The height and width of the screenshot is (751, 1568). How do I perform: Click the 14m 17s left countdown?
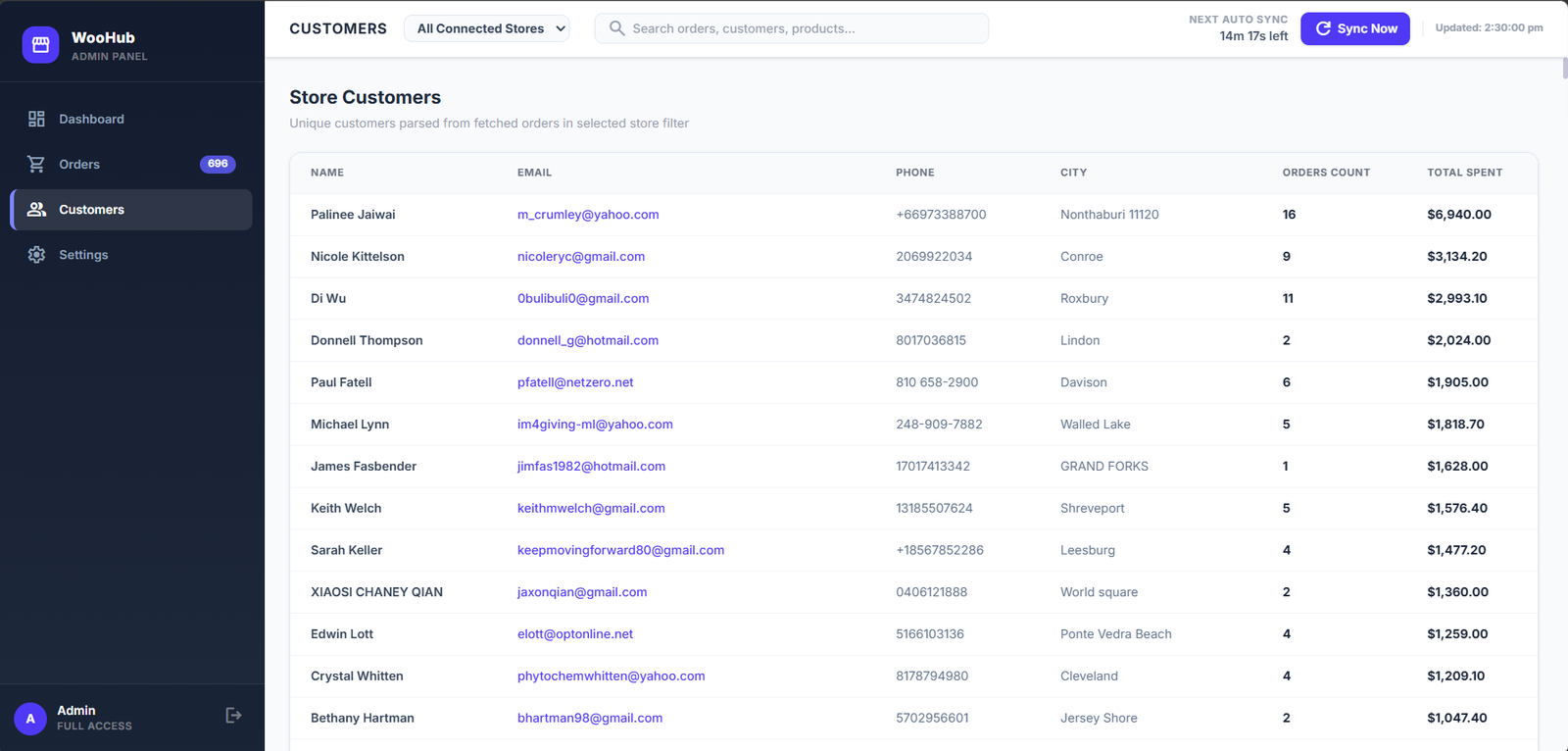click(x=1253, y=36)
